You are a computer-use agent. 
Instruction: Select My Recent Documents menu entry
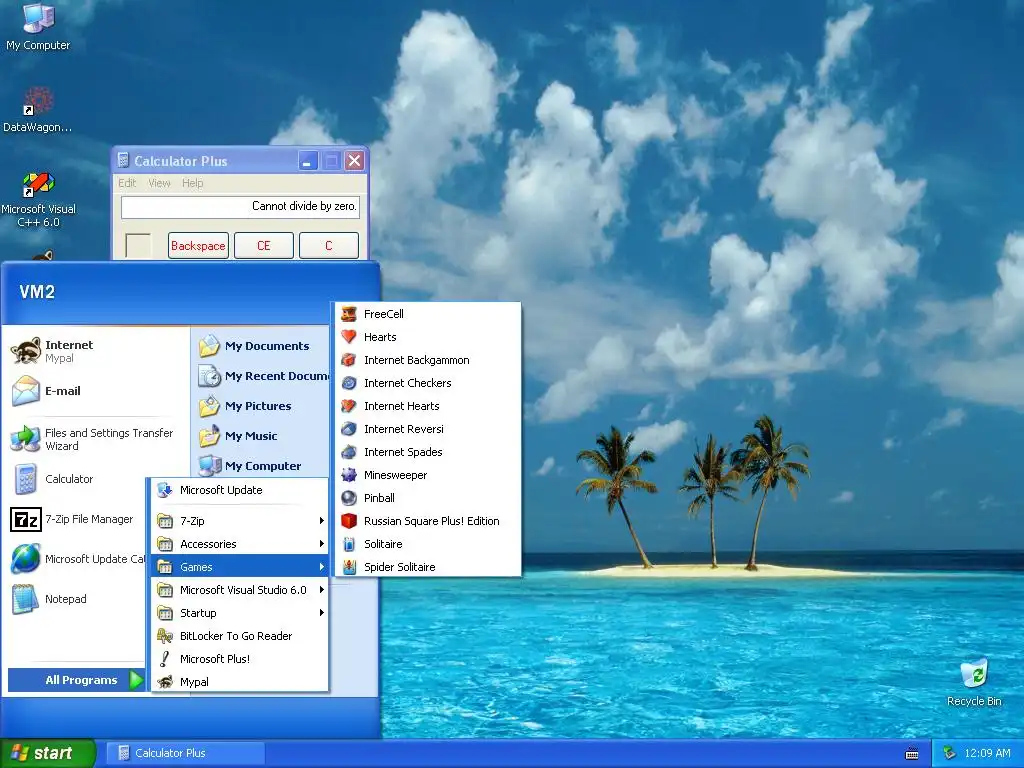pyautogui.click(x=263, y=376)
